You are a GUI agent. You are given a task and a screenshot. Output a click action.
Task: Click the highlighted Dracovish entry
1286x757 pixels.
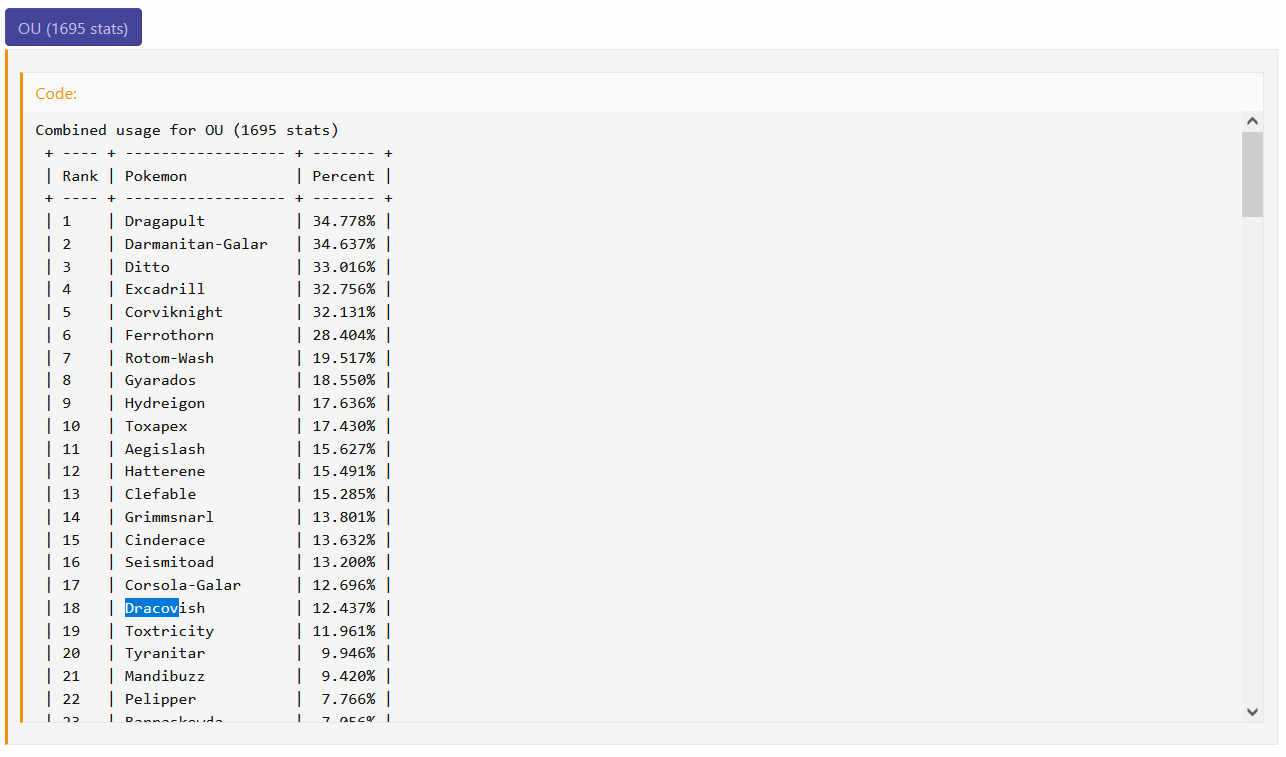164,608
